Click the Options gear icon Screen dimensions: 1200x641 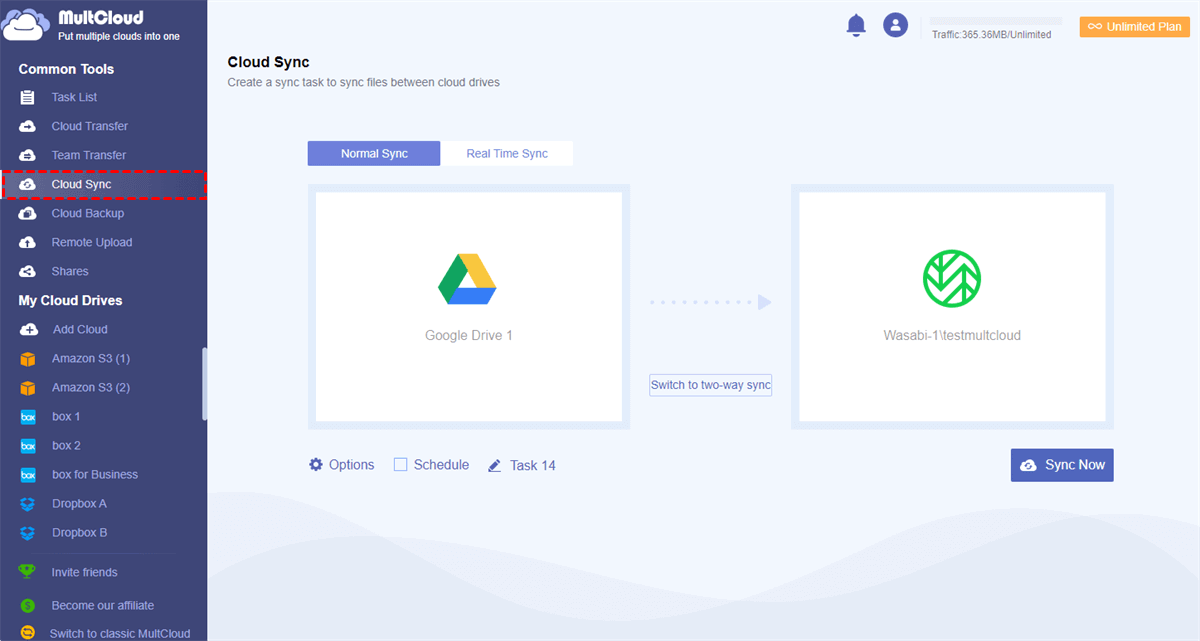[x=316, y=464]
